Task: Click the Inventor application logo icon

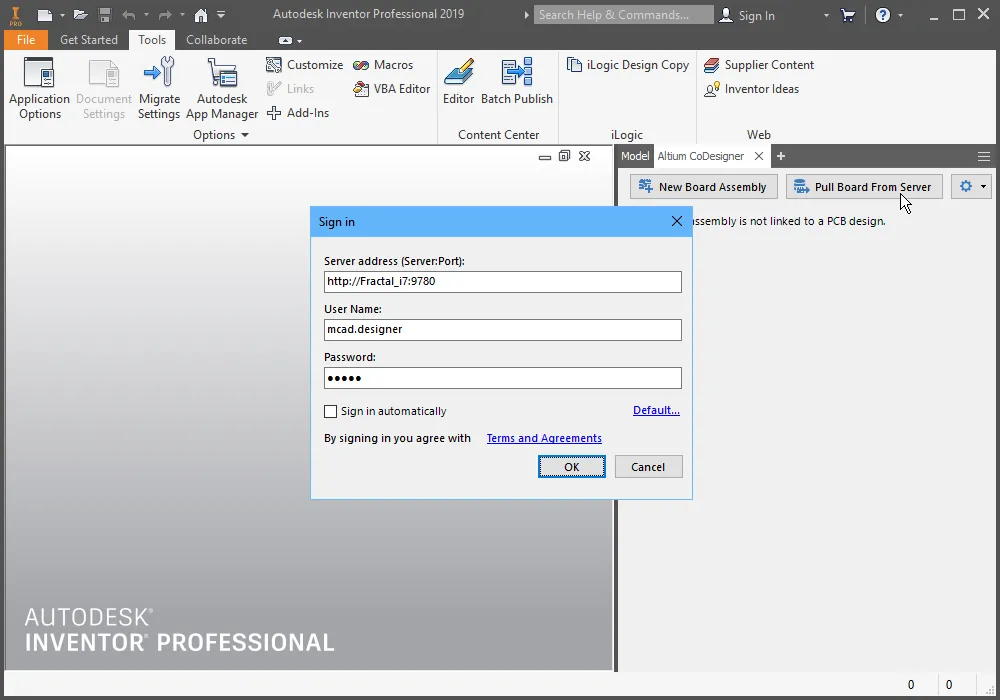Action: [15, 15]
